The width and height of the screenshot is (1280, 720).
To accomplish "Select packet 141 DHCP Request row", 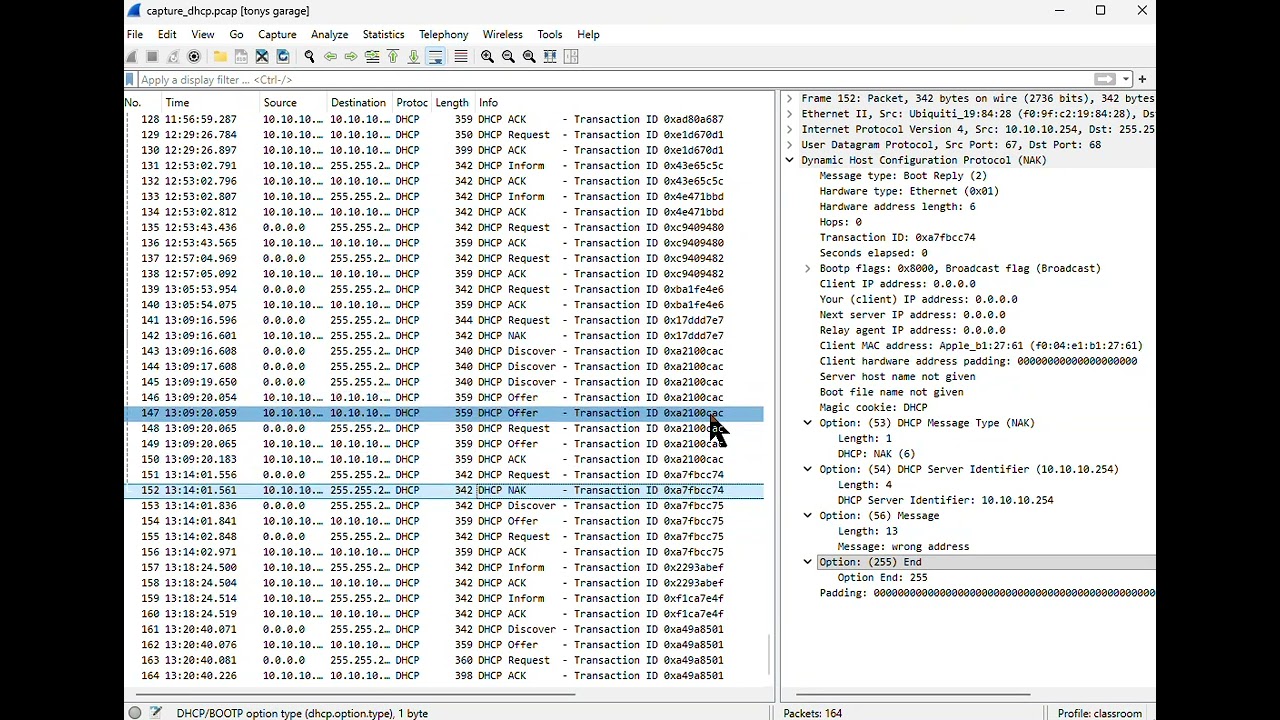I will 444,320.
